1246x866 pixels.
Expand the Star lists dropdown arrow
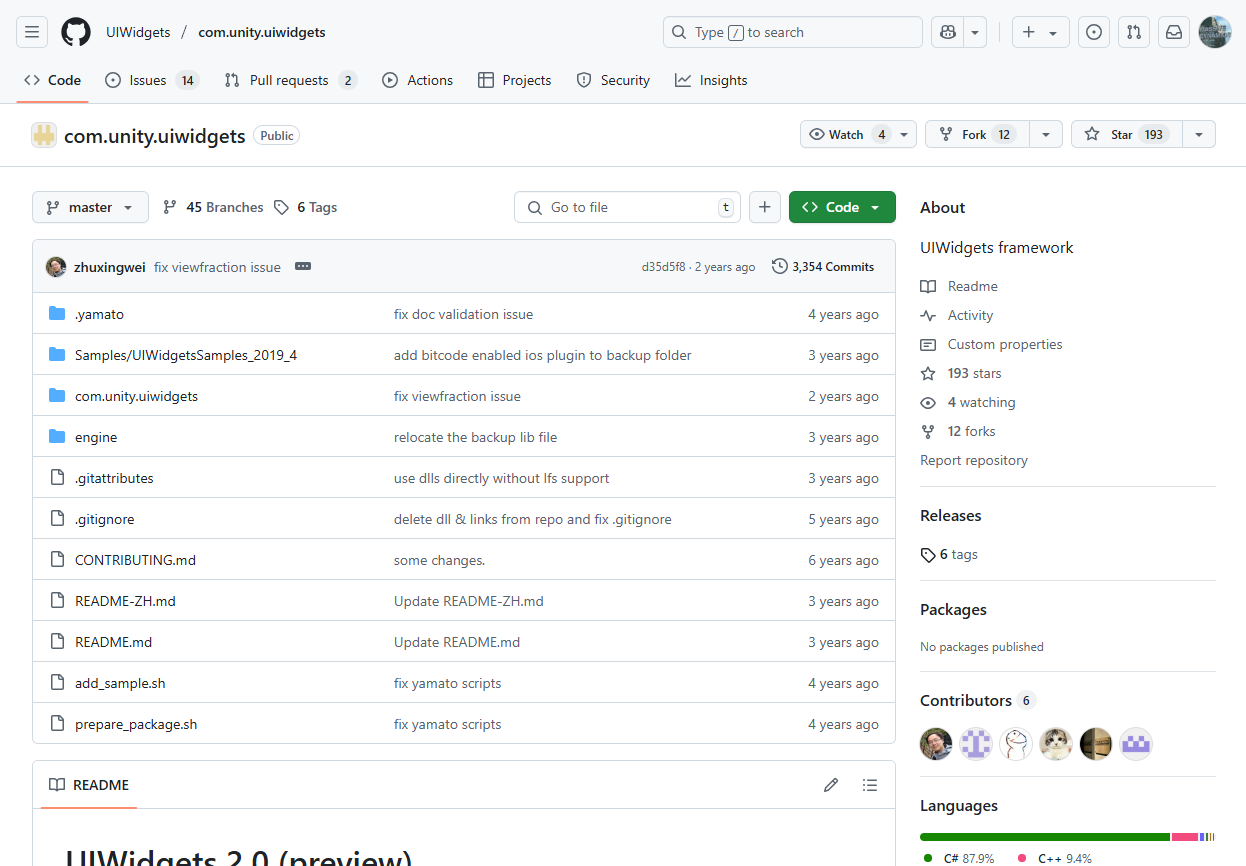[1199, 134]
